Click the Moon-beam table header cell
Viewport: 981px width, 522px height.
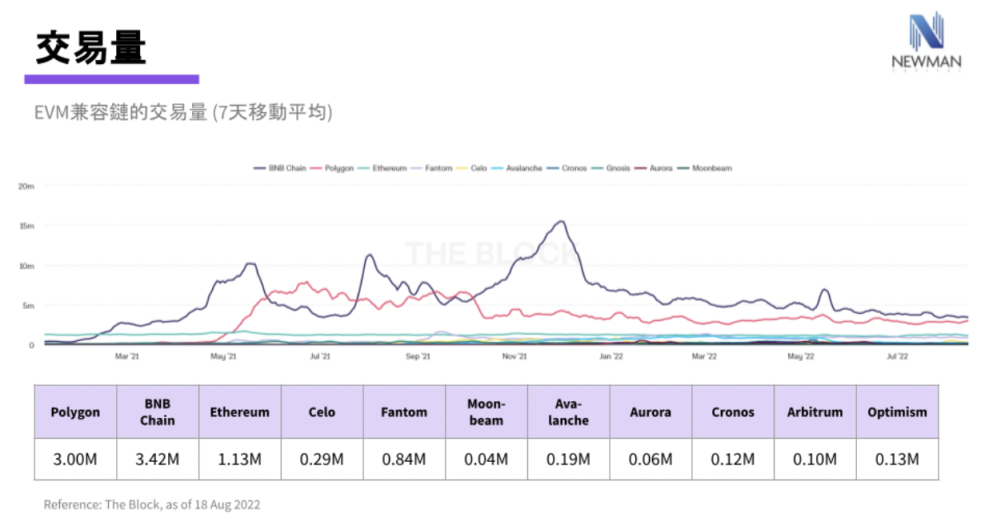(486, 412)
